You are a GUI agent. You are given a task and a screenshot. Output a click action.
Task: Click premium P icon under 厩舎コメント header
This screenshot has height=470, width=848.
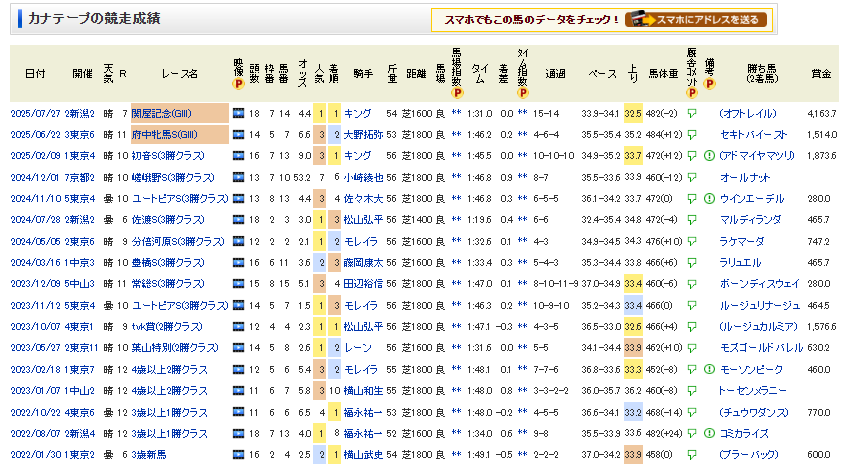tap(691, 92)
